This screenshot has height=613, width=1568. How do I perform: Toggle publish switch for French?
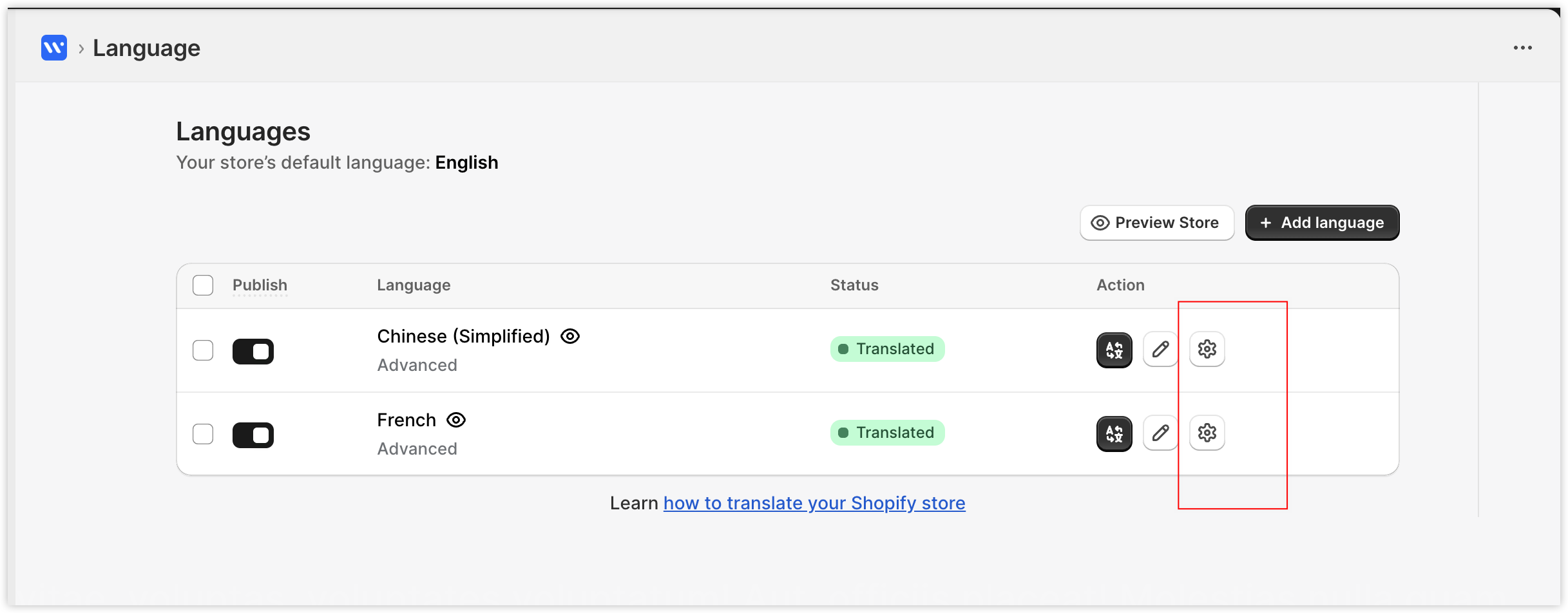(x=253, y=435)
